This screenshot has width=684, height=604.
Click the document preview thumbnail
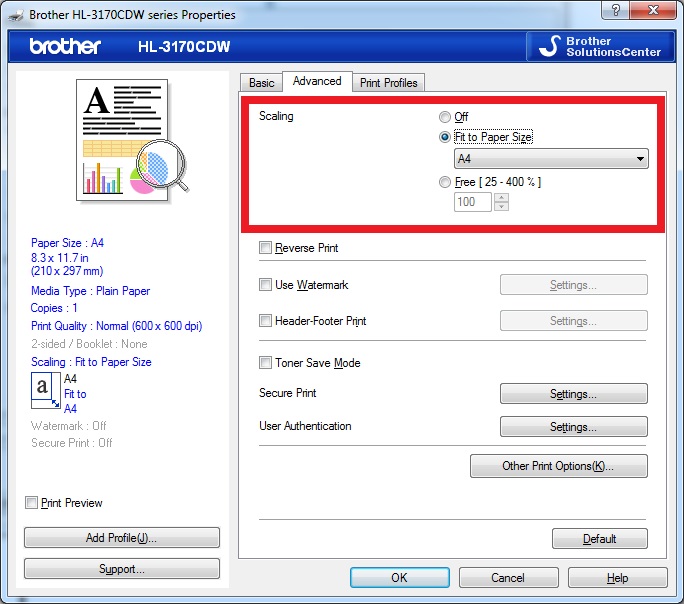click(x=132, y=140)
